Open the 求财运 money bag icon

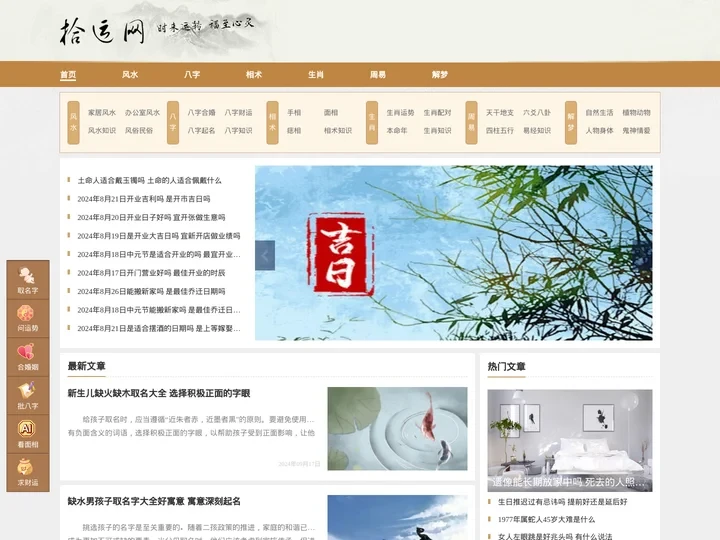click(28, 473)
